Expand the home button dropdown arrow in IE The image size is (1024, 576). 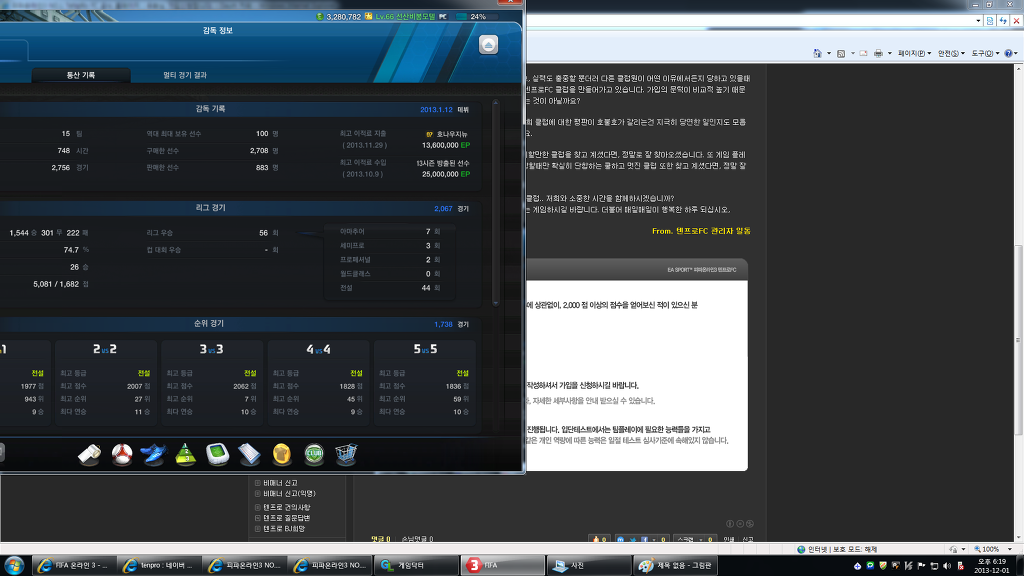click(x=829, y=54)
